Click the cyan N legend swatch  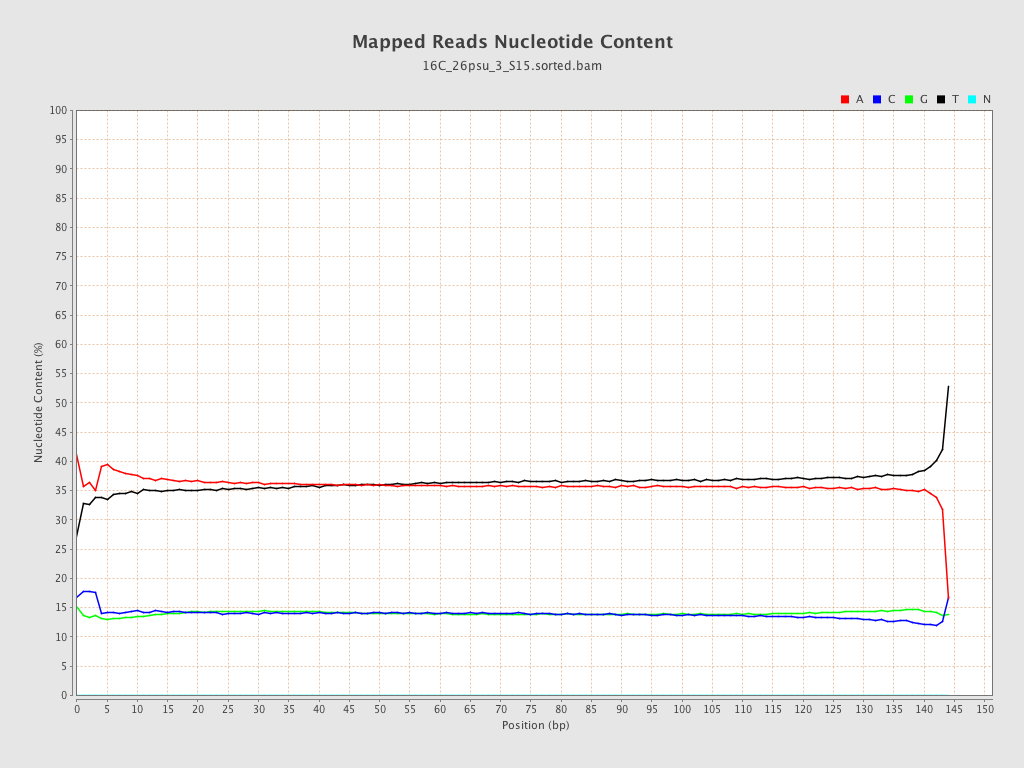coord(972,99)
